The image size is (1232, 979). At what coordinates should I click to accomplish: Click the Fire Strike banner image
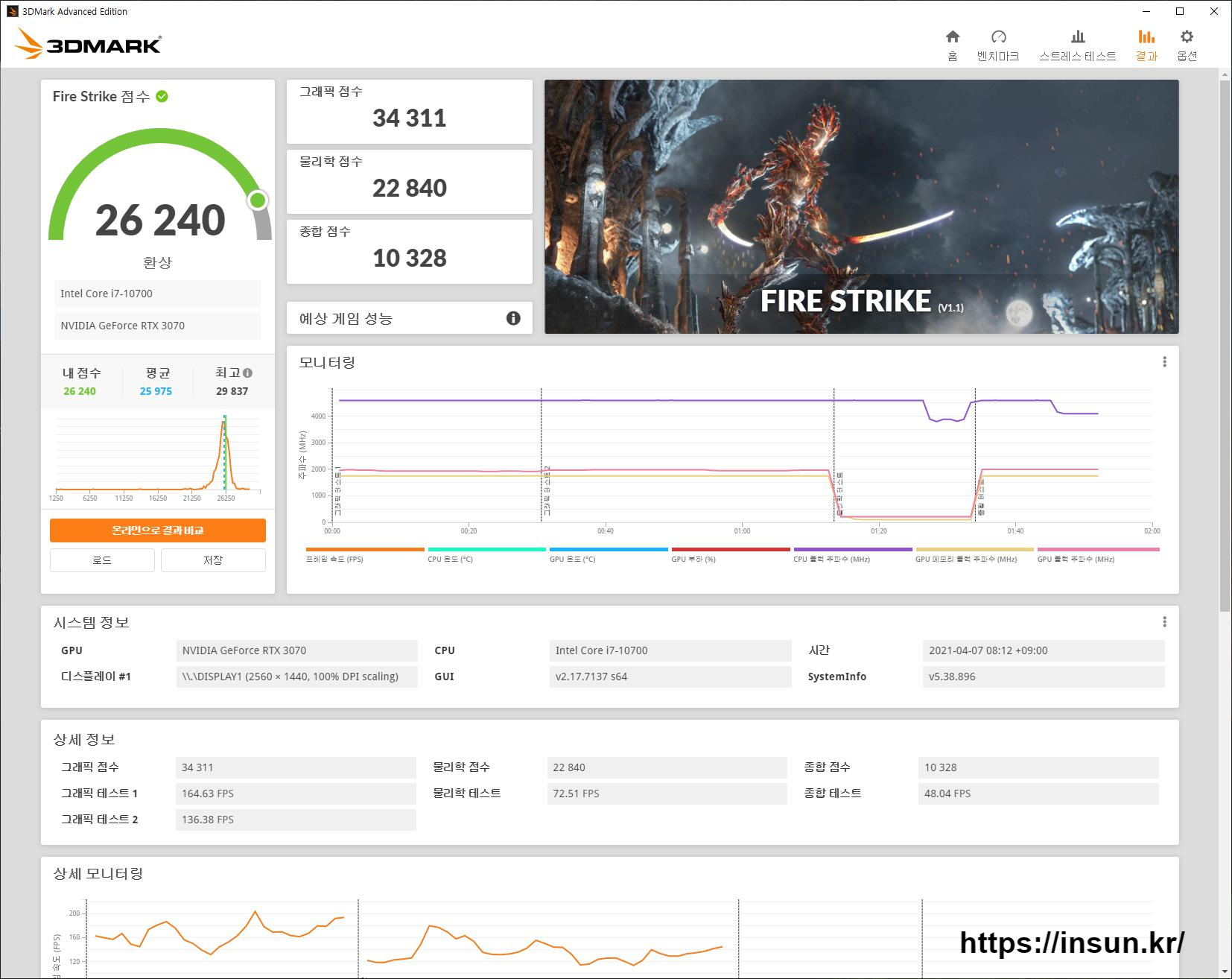[x=862, y=206]
